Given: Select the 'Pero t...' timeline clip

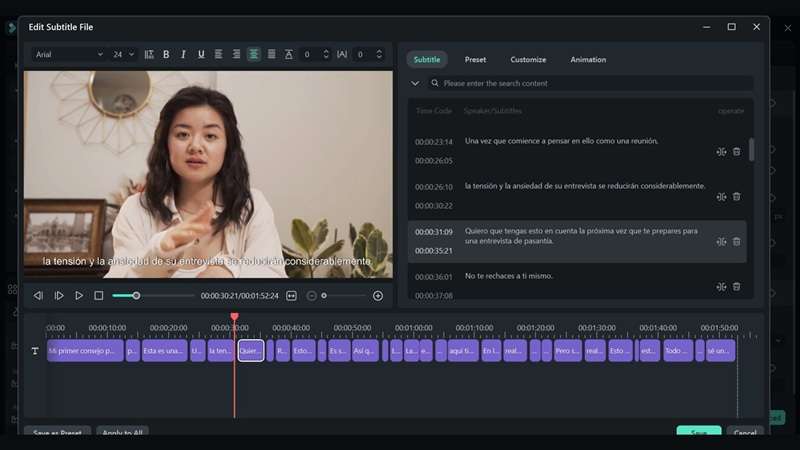Looking at the screenshot, I should 568,351.
